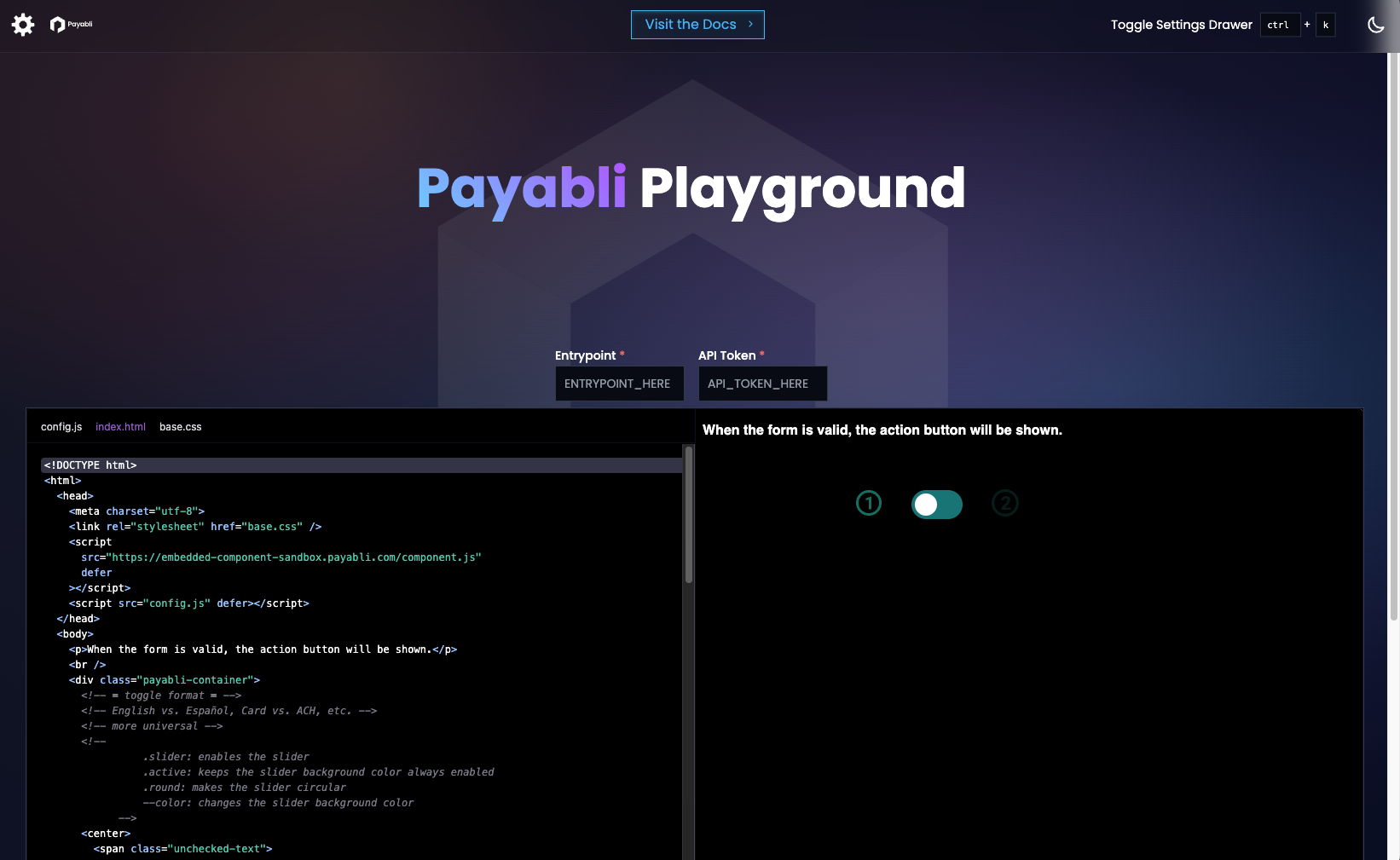Click the API Token input field
The image size is (1400, 860).
coord(762,384)
